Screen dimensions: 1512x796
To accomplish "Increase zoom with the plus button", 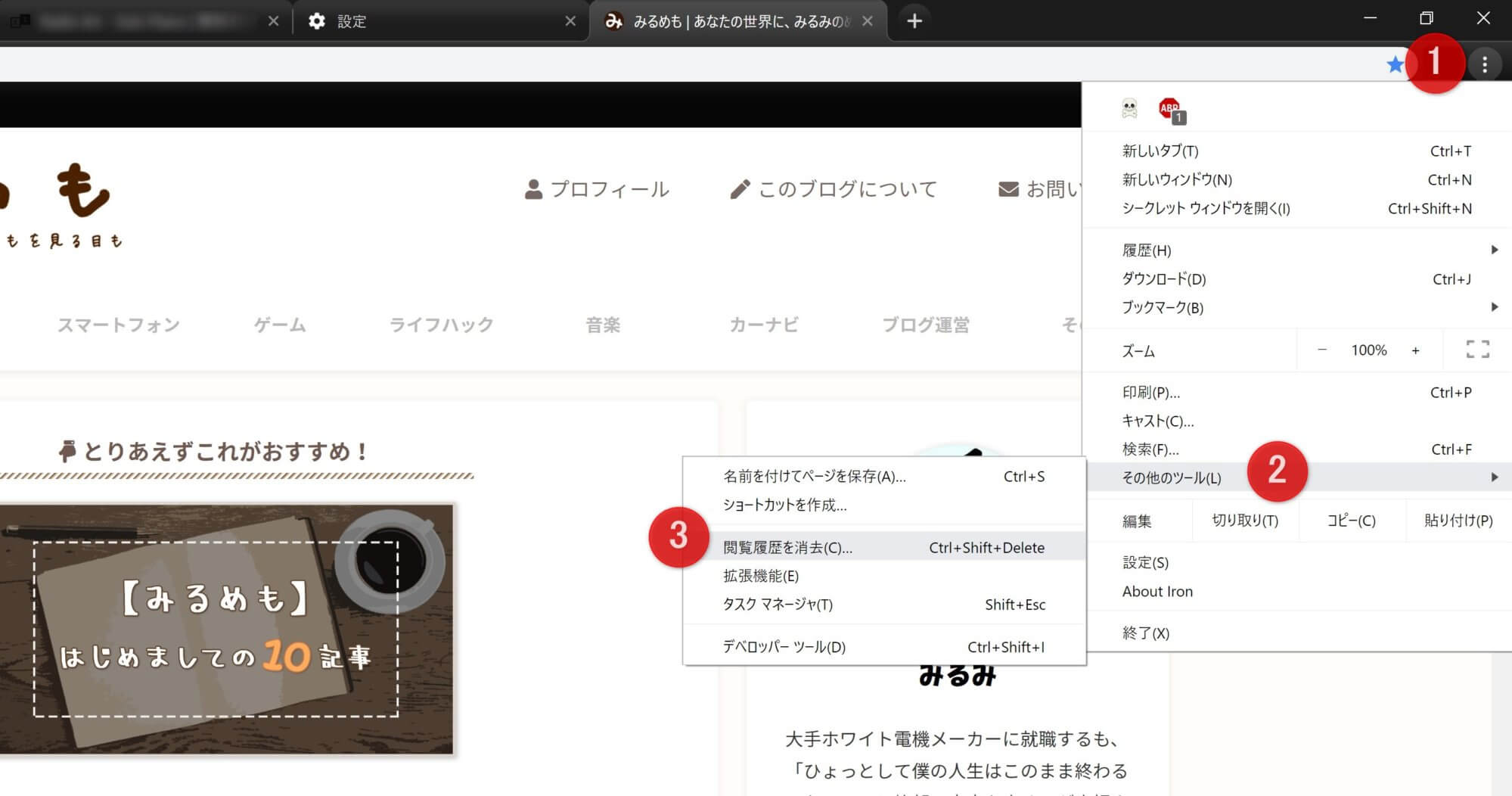I will point(1415,350).
